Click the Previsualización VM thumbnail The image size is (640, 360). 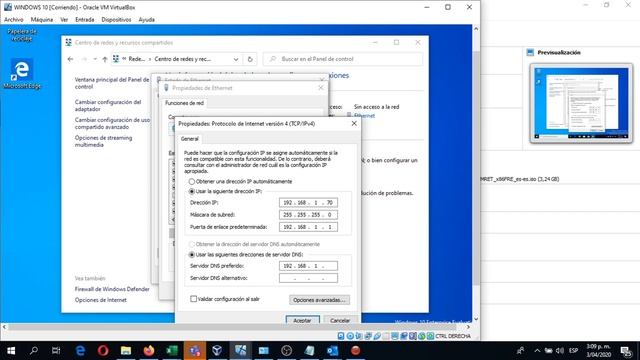click(581, 103)
